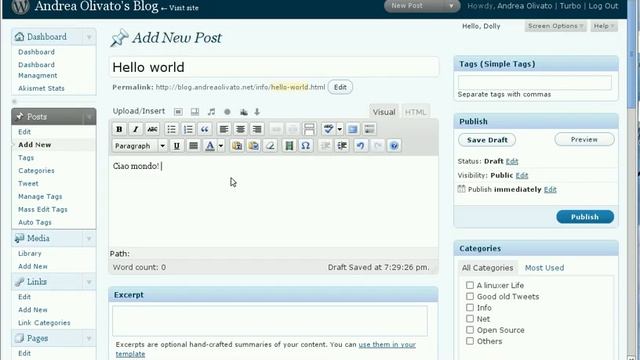640x360 pixels.
Task: Insert embedded media film icon
Action: pyautogui.click(x=289, y=146)
